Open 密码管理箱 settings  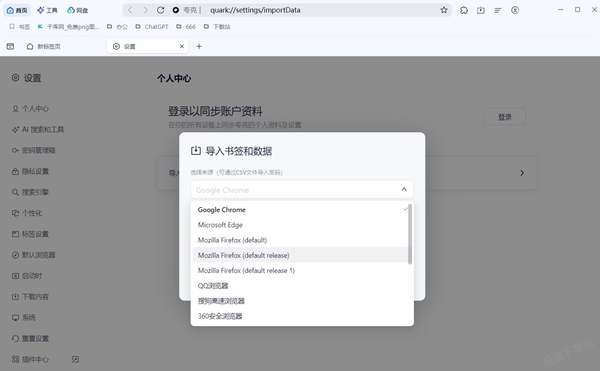(34, 150)
